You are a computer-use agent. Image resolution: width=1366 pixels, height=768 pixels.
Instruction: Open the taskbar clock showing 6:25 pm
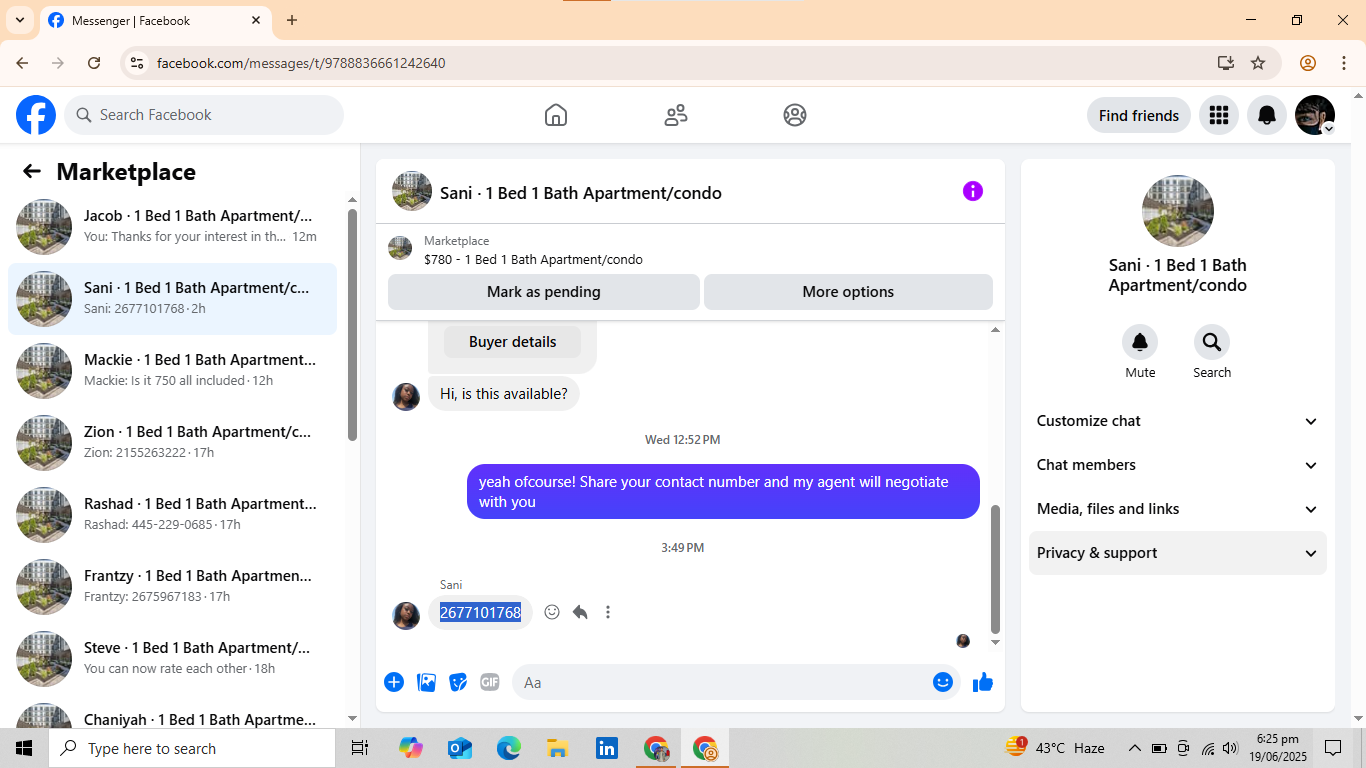1277,748
